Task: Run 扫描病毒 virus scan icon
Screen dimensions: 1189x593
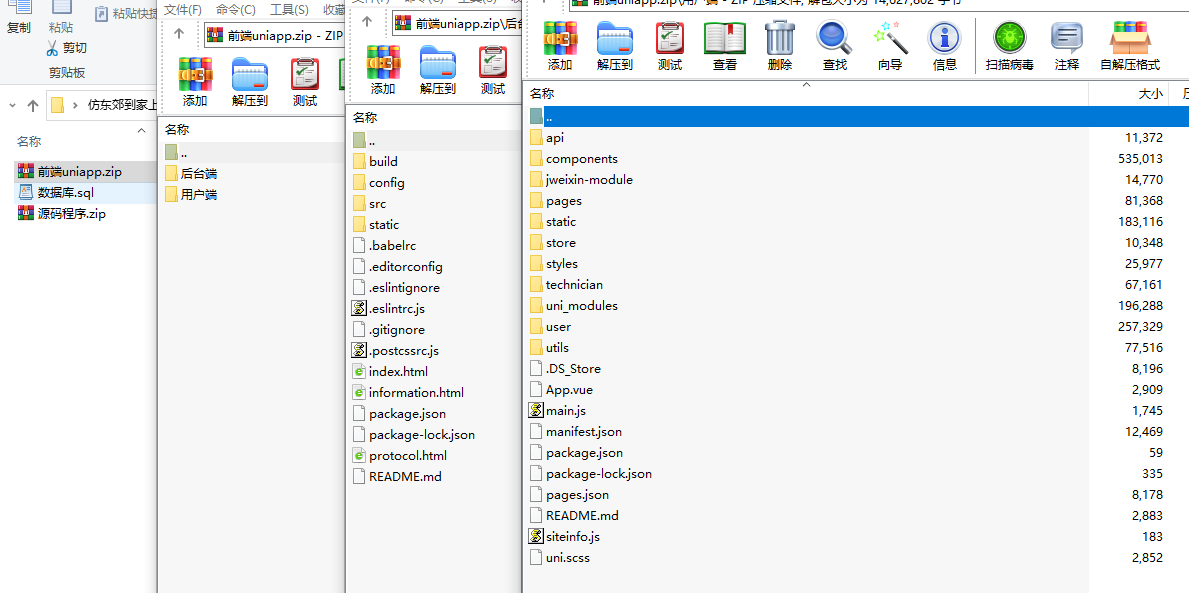Action: tap(1009, 46)
